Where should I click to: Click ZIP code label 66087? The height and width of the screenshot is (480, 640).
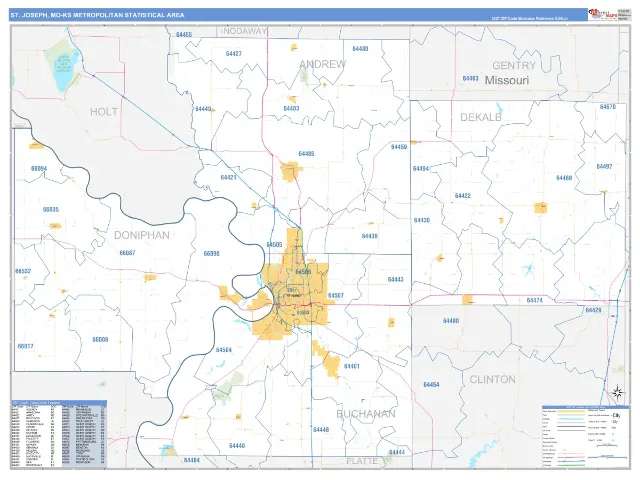coord(127,253)
